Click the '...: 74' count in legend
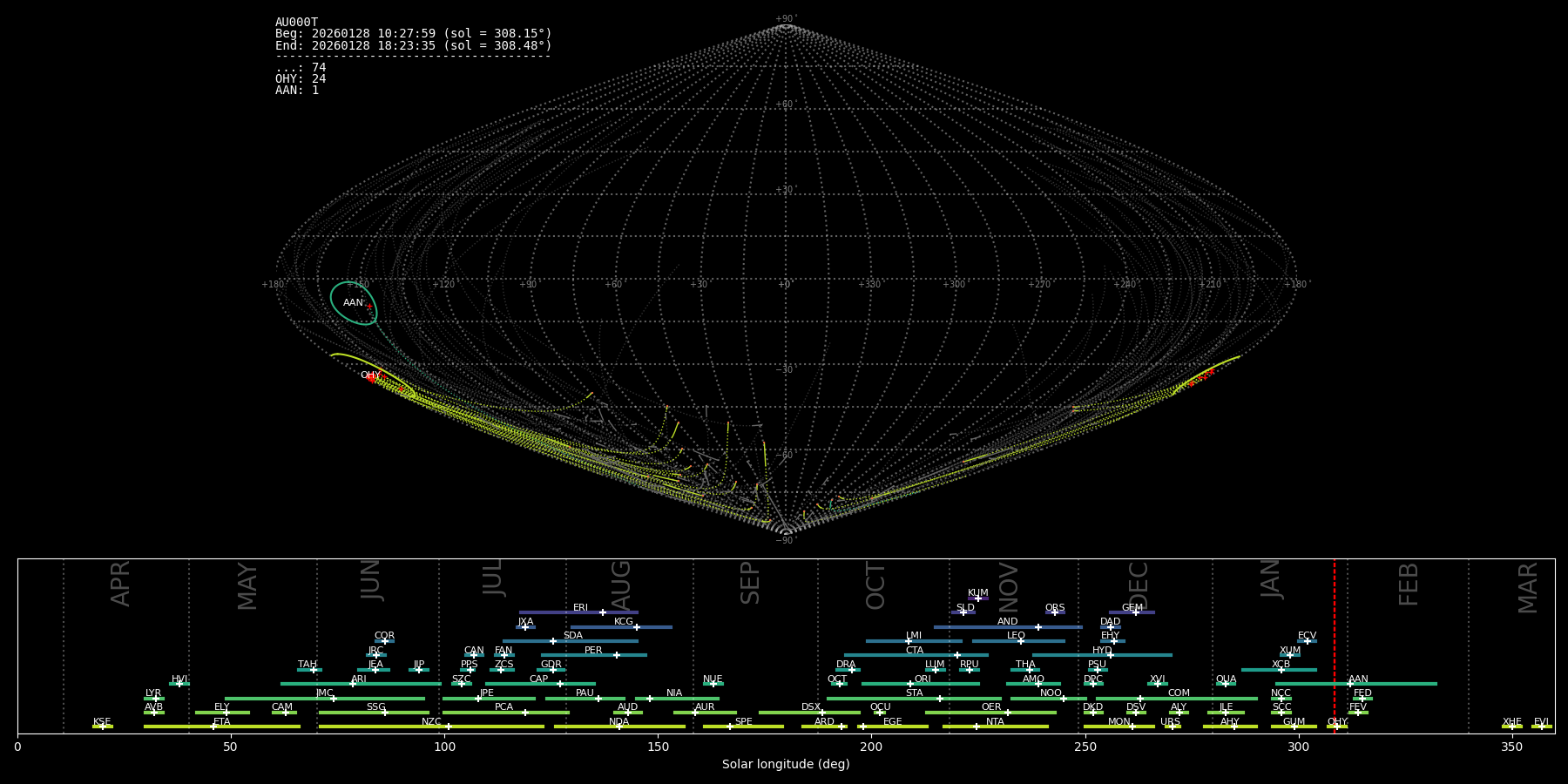1568x784 pixels. click(301, 68)
